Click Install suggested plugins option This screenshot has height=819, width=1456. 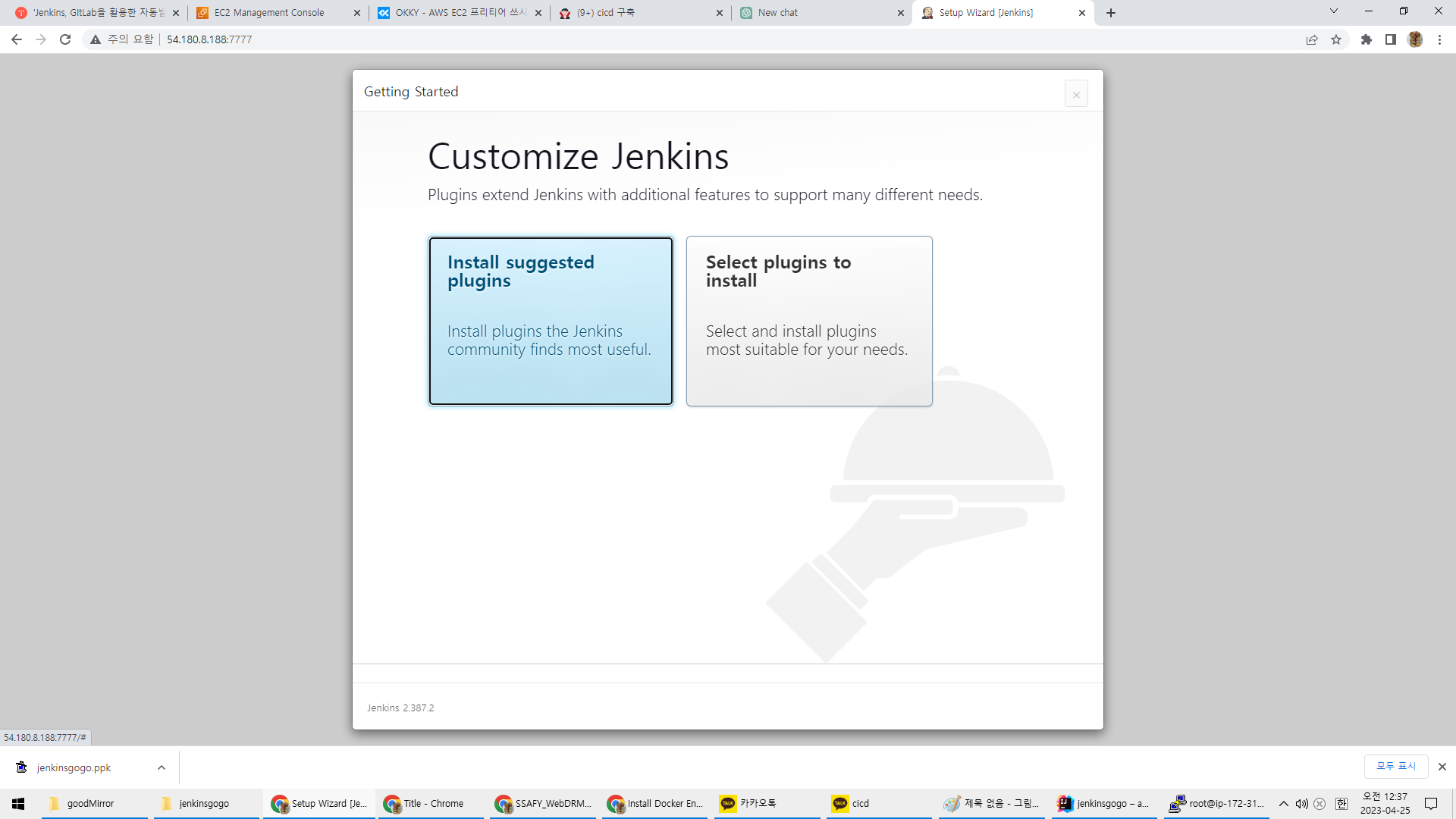[551, 321]
